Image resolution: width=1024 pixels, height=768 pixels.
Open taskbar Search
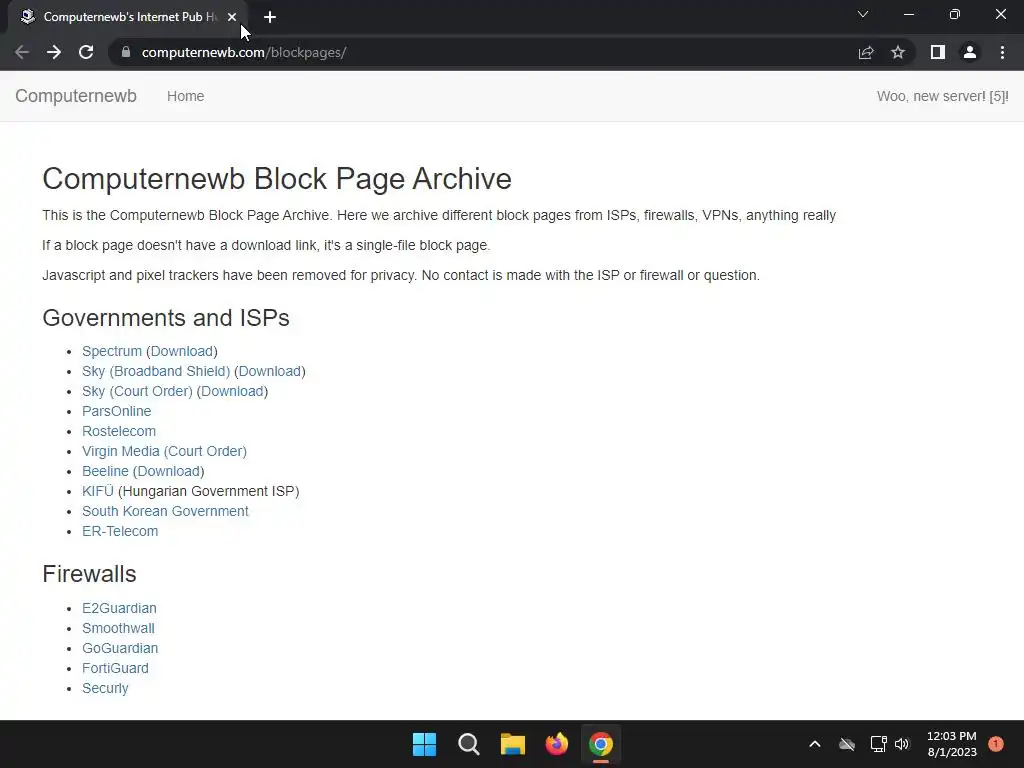click(x=469, y=744)
